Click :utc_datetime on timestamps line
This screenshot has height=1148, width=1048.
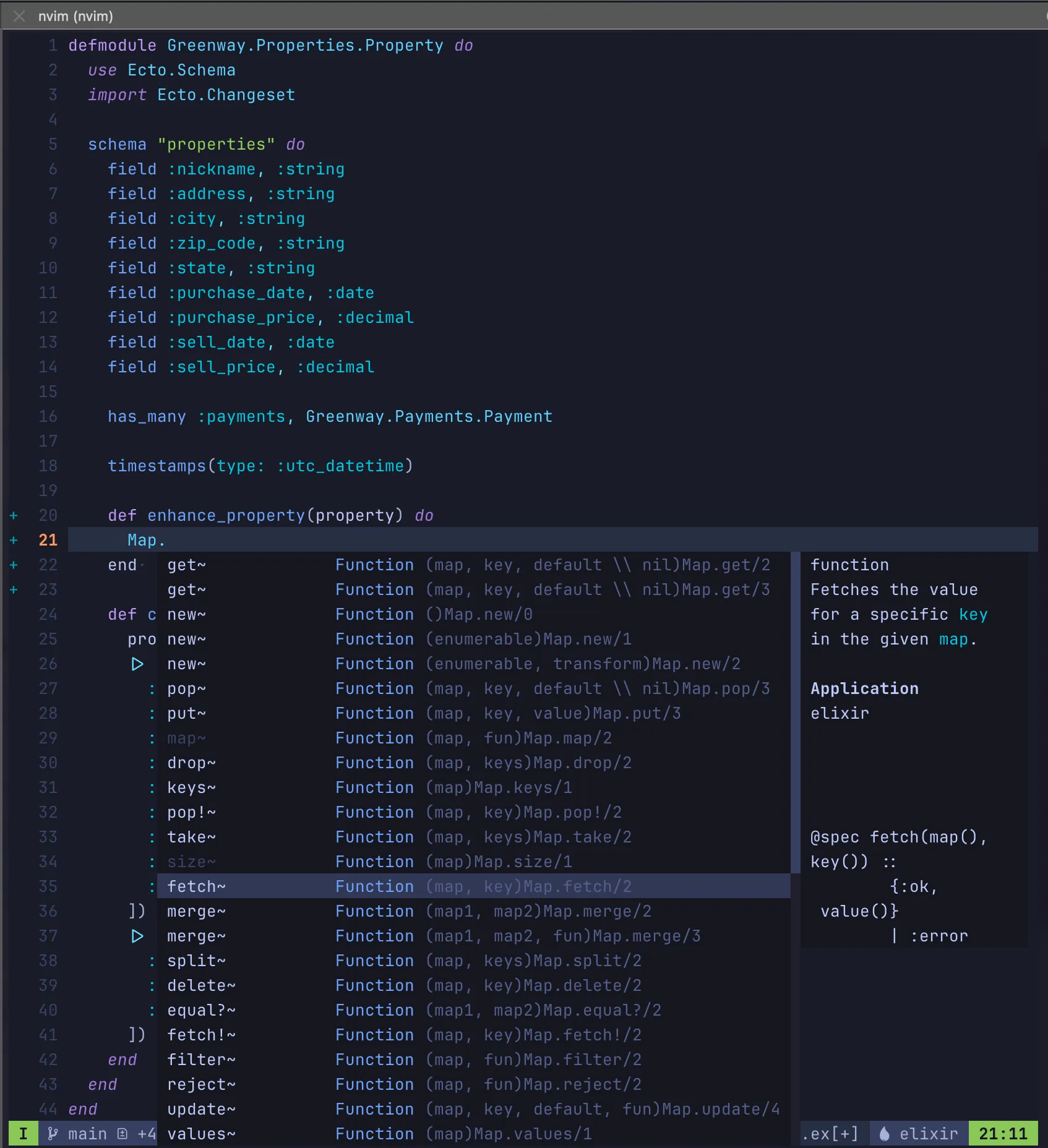coord(340,466)
